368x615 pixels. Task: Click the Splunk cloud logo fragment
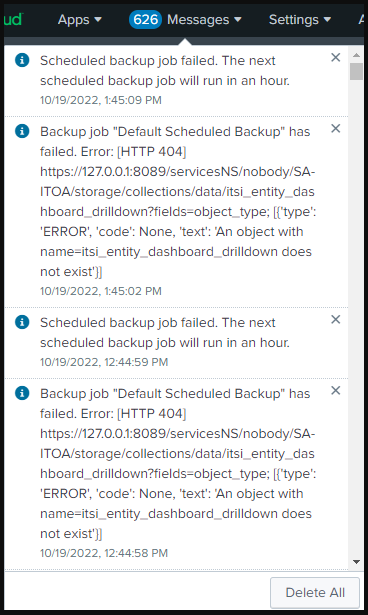[x=13, y=20]
